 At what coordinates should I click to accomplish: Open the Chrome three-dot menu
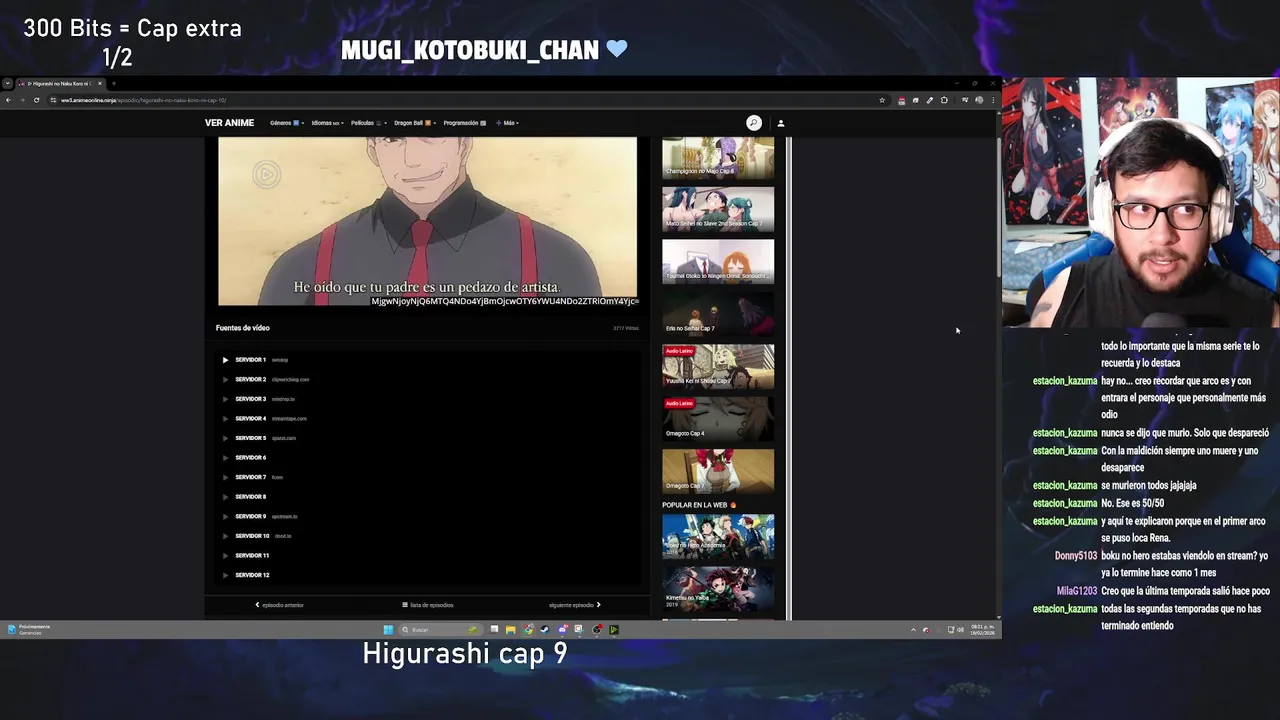pyautogui.click(x=993, y=100)
